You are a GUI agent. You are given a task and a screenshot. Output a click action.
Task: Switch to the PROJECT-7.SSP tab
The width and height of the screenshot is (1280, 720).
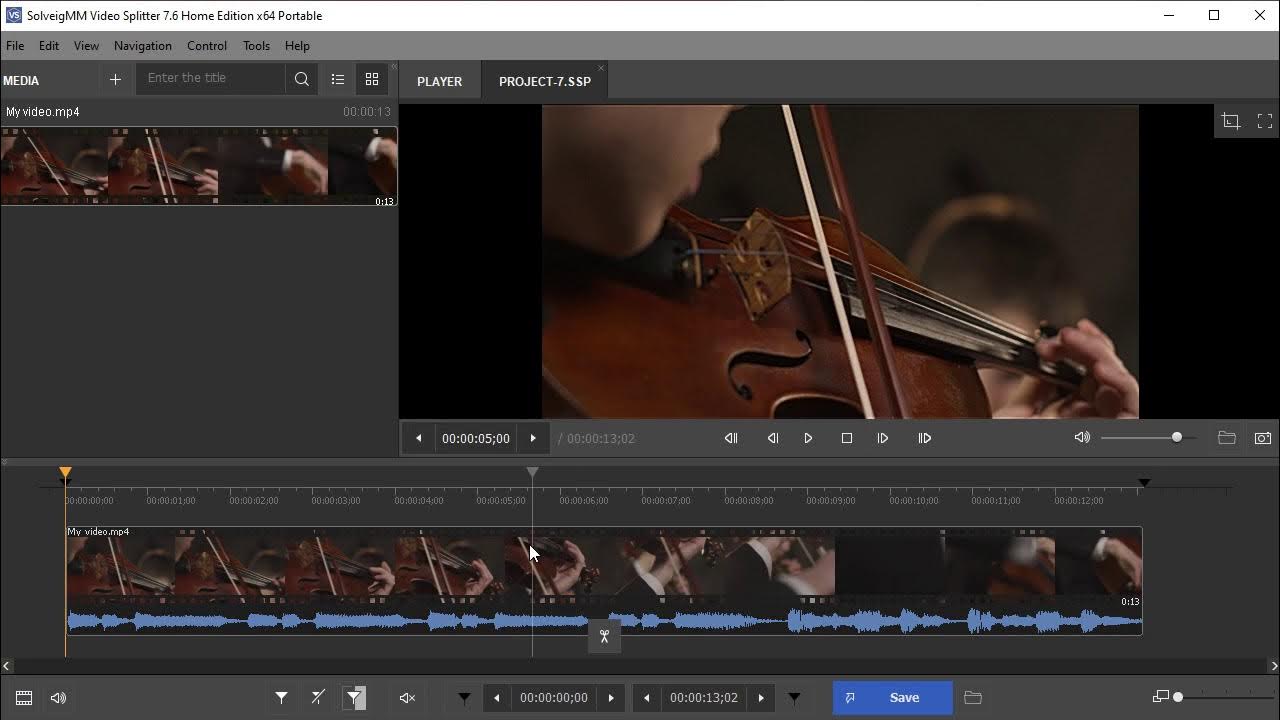point(545,81)
